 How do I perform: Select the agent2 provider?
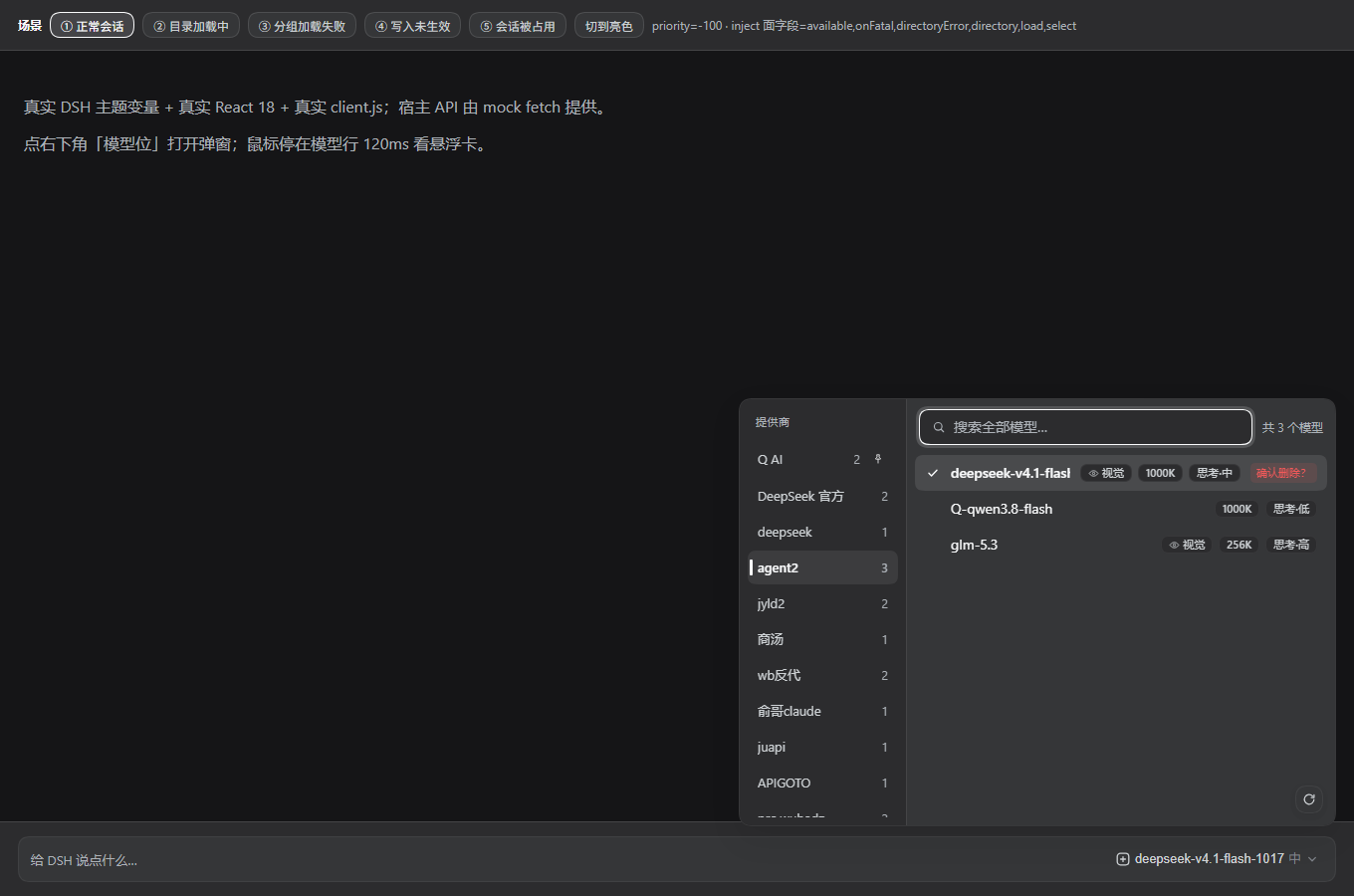click(822, 567)
